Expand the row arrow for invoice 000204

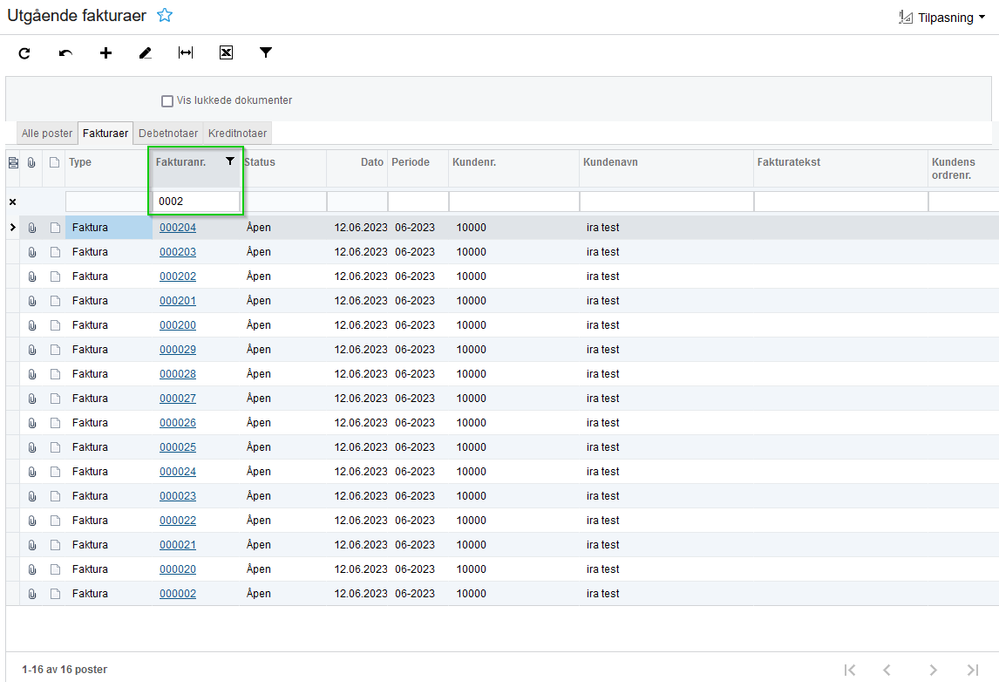[13, 228]
